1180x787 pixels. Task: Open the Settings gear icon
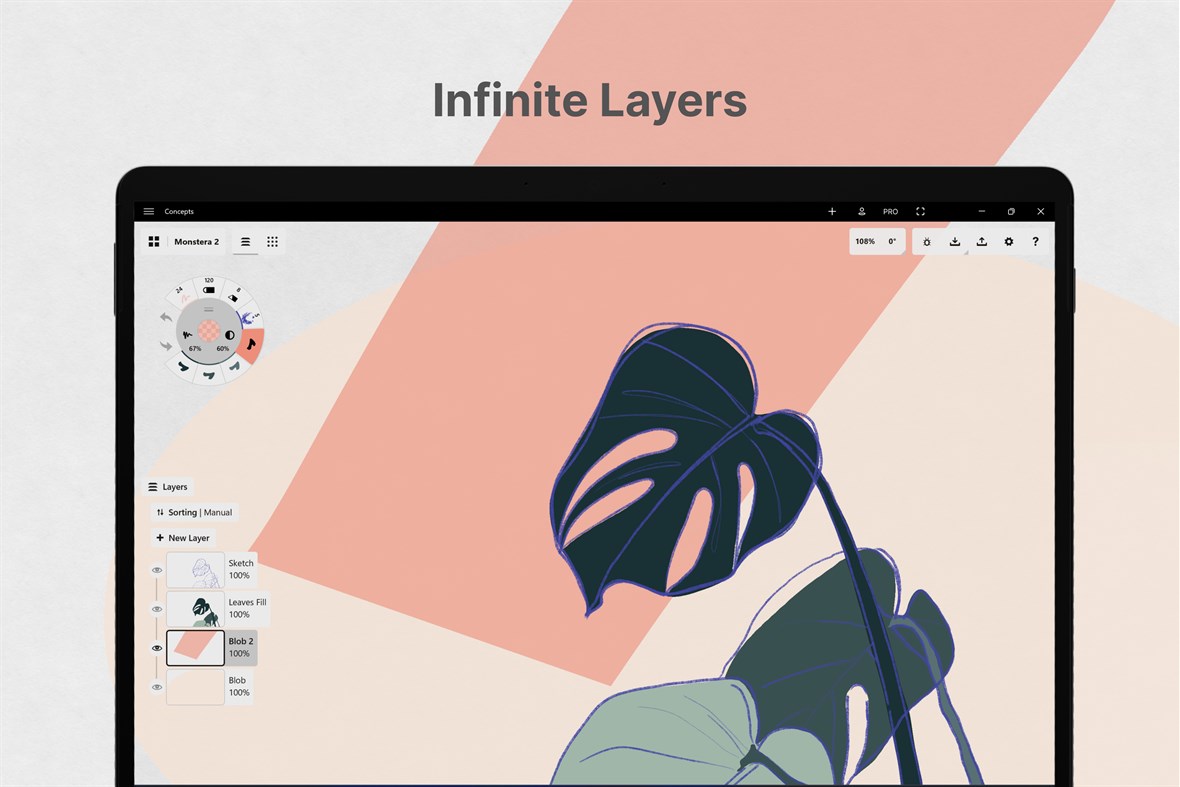pyautogui.click(x=1008, y=242)
